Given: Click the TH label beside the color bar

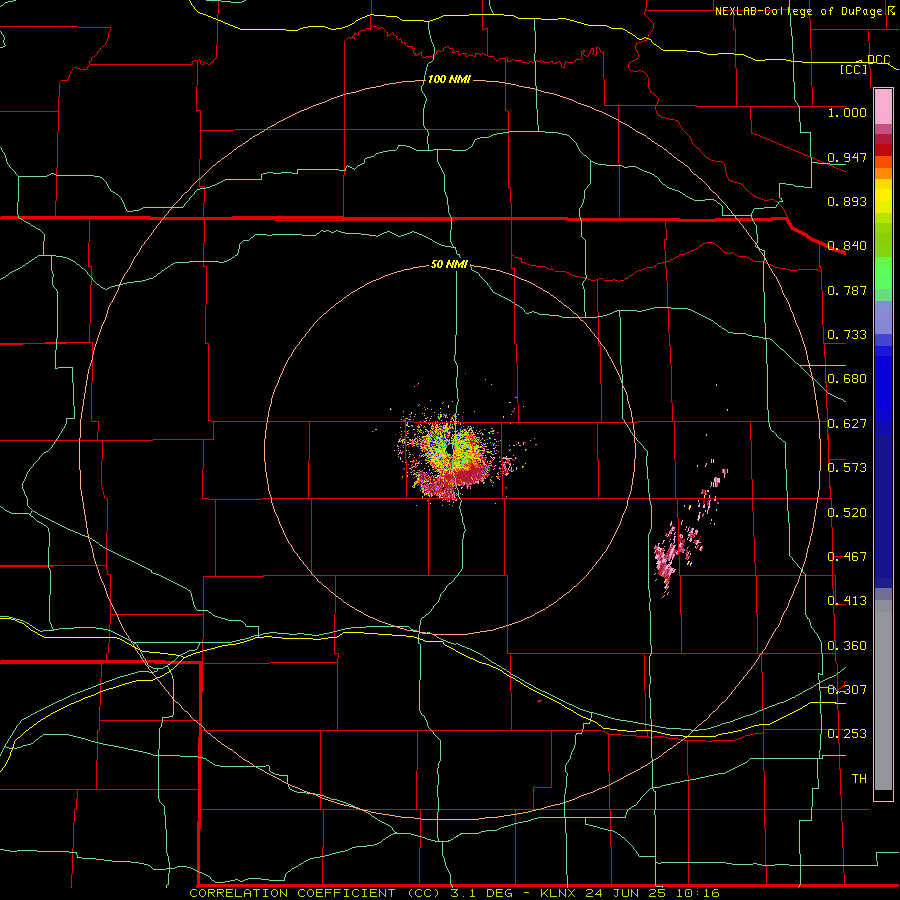Looking at the screenshot, I should pyautogui.click(x=859, y=779).
